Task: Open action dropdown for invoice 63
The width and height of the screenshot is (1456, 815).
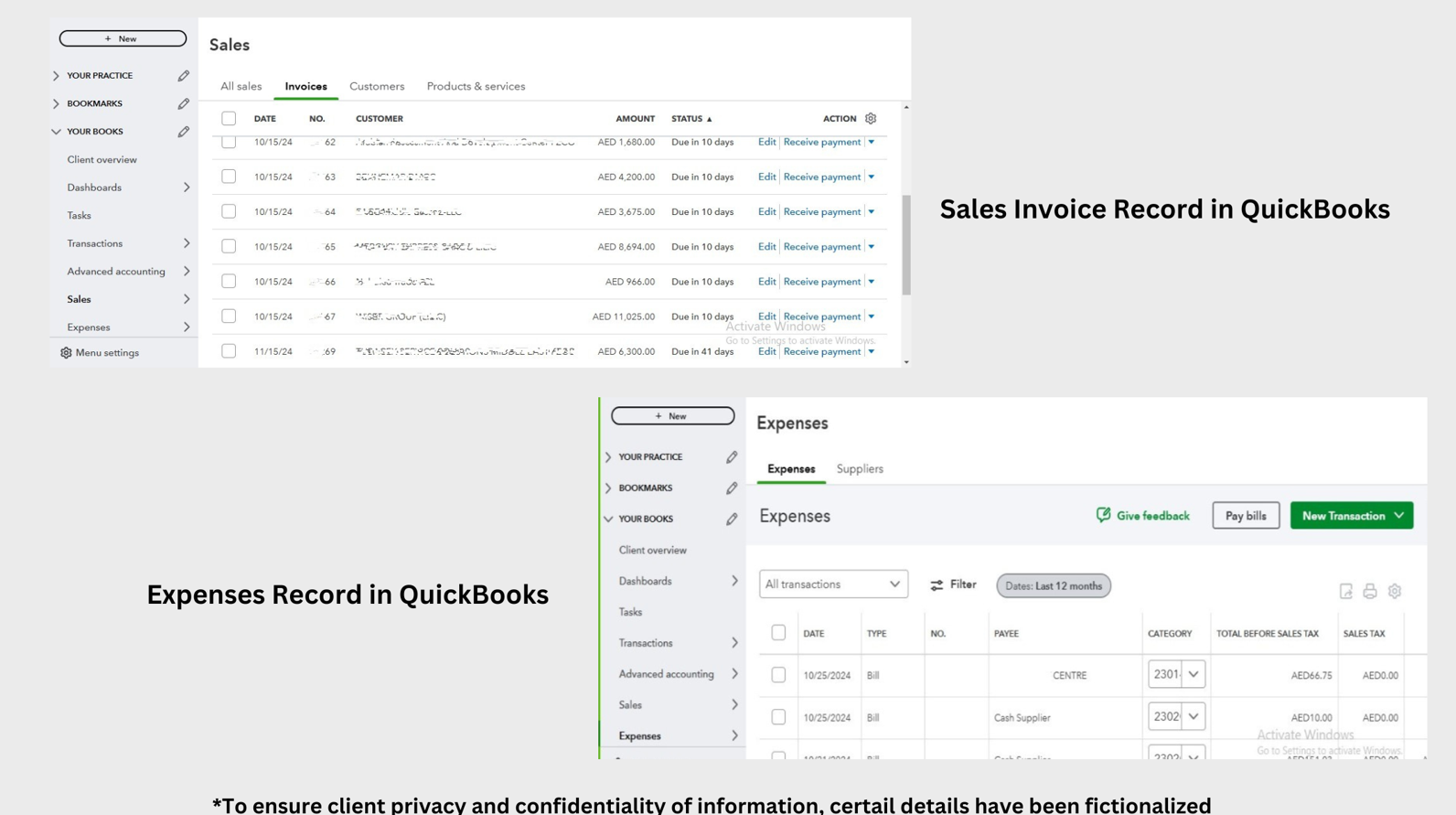Action: click(x=872, y=177)
